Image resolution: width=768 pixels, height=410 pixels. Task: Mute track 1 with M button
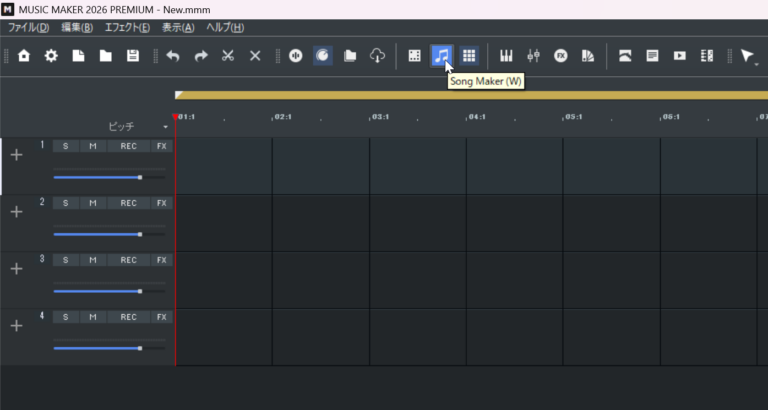[93, 146]
